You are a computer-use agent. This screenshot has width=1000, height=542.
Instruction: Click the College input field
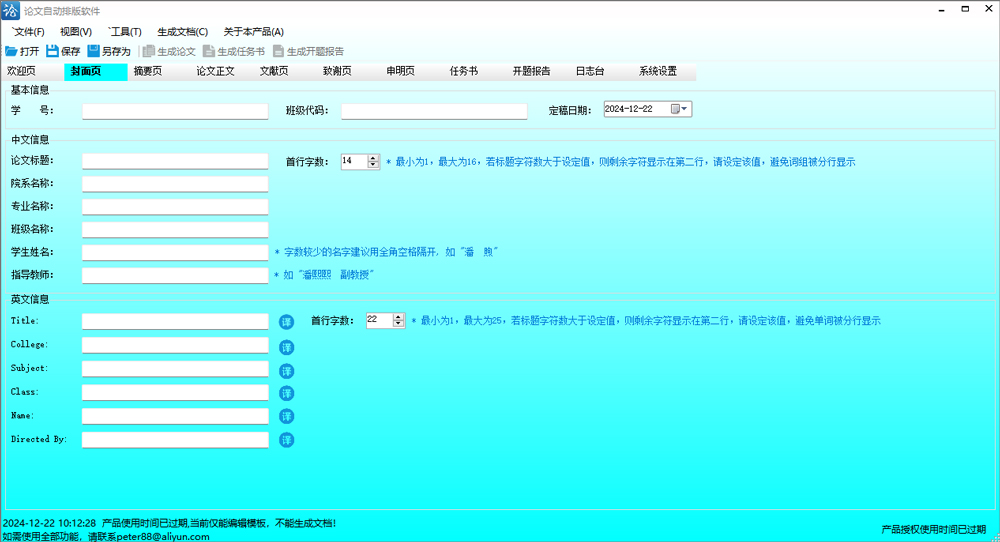click(x=175, y=345)
